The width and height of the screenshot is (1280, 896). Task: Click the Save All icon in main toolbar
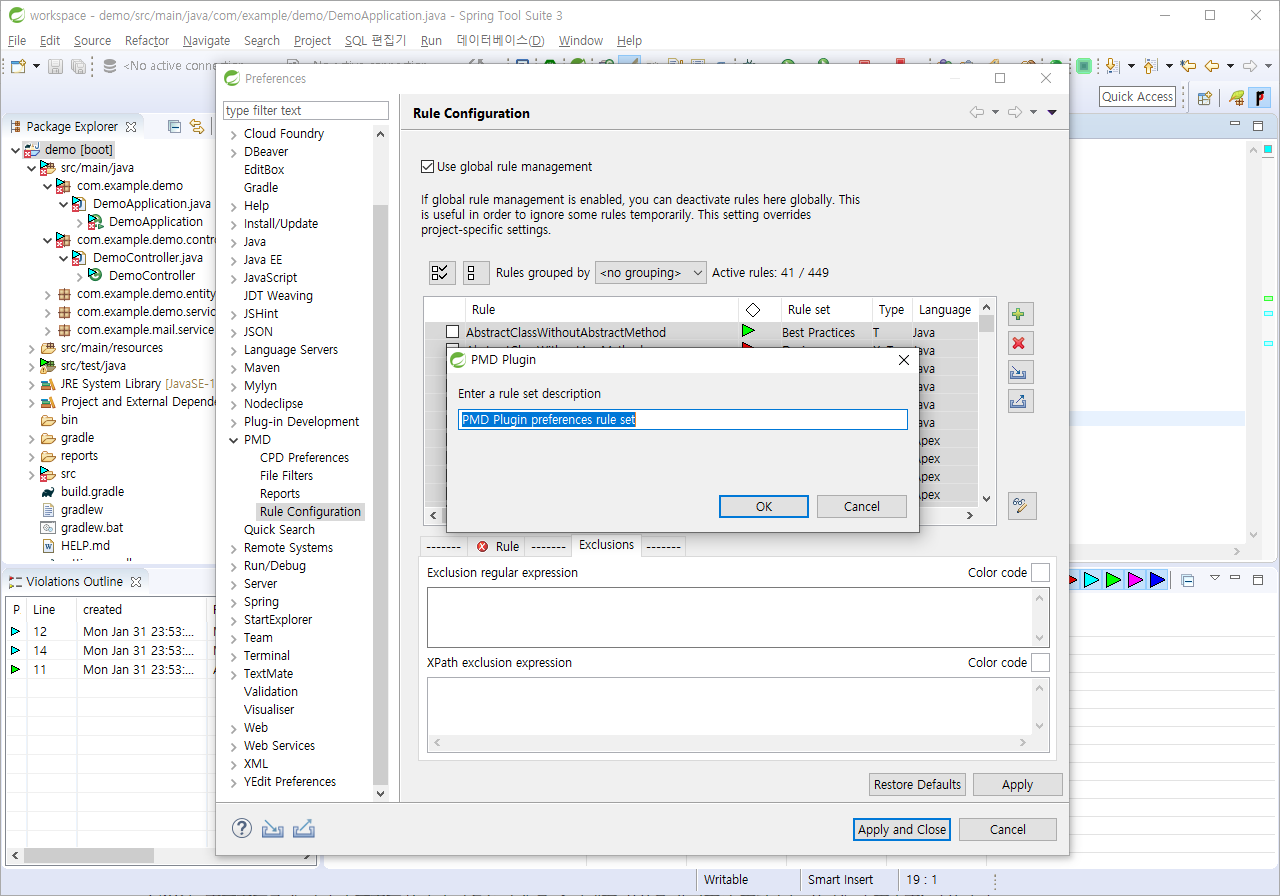coord(77,66)
